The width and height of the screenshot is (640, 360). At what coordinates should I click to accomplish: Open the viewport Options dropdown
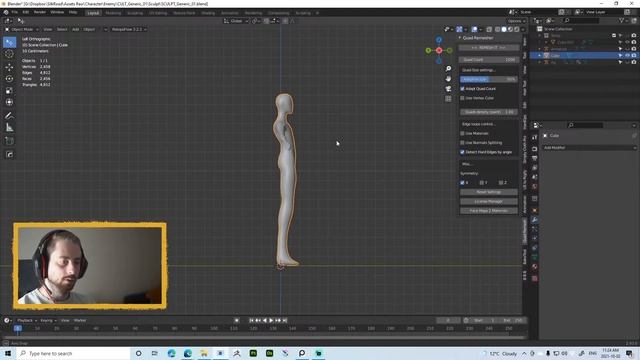pos(516,21)
